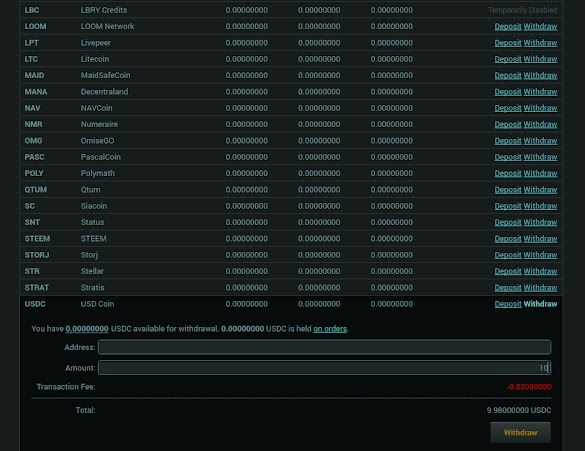Open Withdraw for Siacoin

click(x=540, y=206)
